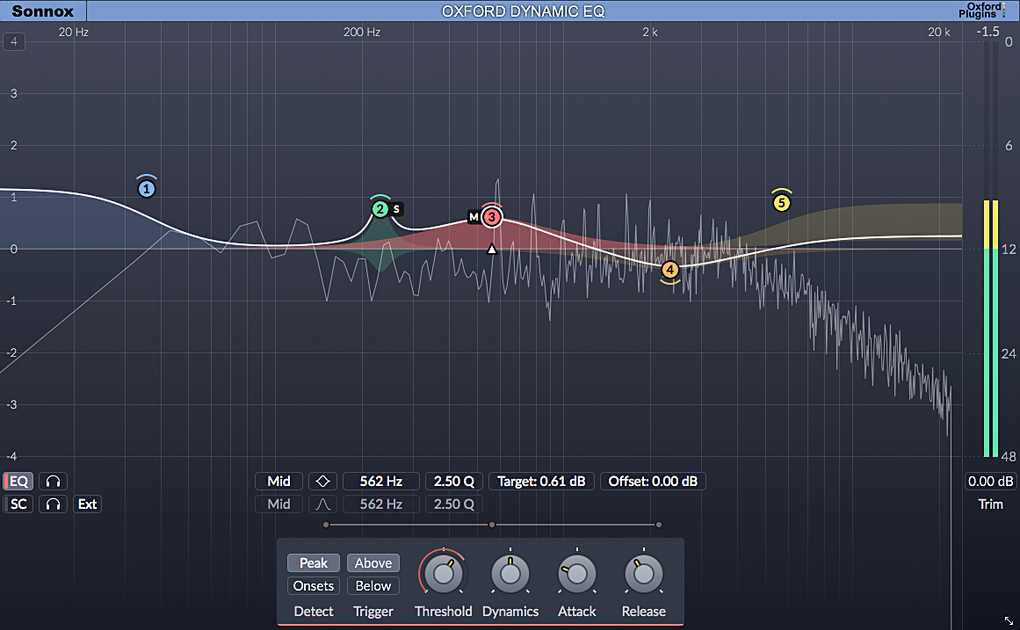Open the EQ Mid channel selector
The image size is (1020, 630).
click(278, 481)
